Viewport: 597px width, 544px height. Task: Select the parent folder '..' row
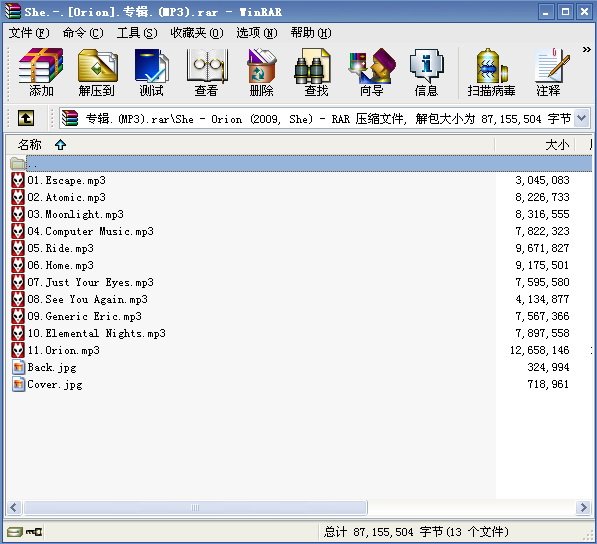[301, 164]
